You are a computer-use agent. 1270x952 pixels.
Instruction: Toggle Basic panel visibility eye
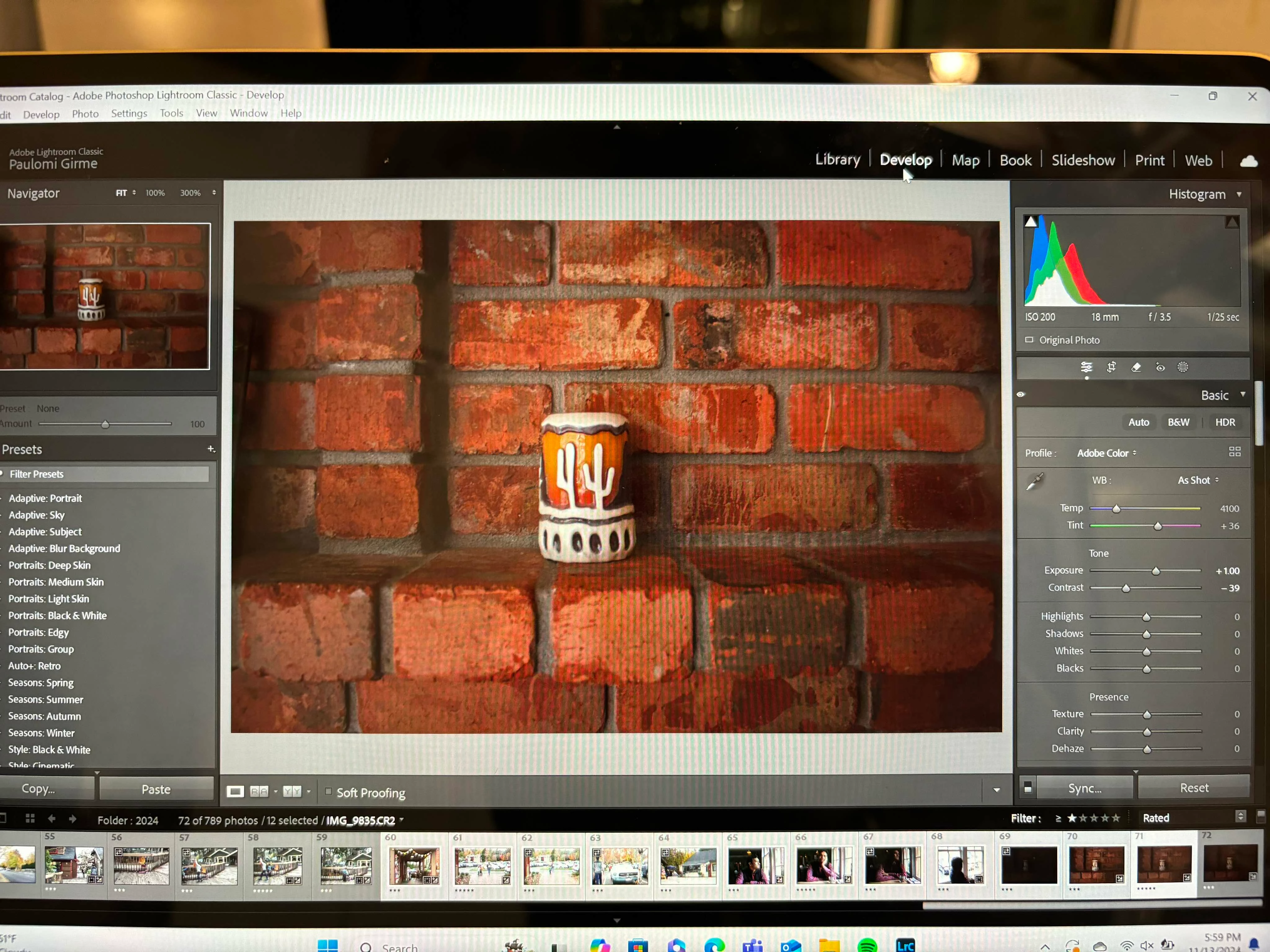(1021, 394)
